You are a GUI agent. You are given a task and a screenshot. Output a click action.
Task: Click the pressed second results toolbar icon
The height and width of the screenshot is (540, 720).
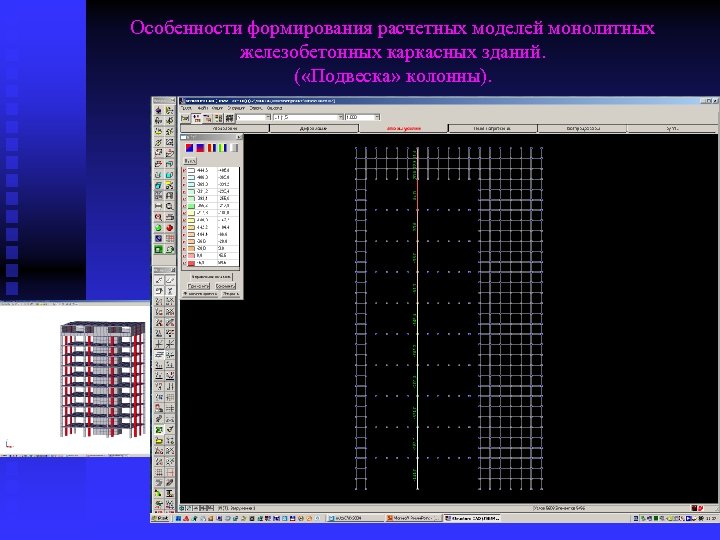coord(197,118)
